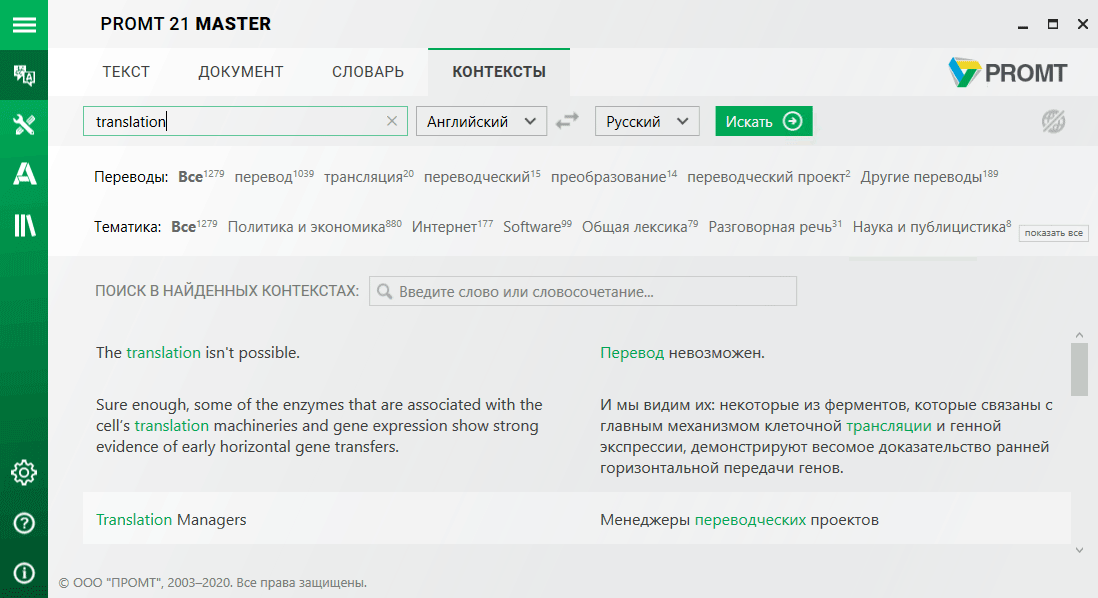The width and height of the screenshot is (1098, 598).
Task: Select the КОНТЕКСТЫ tab
Action: click(x=499, y=71)
